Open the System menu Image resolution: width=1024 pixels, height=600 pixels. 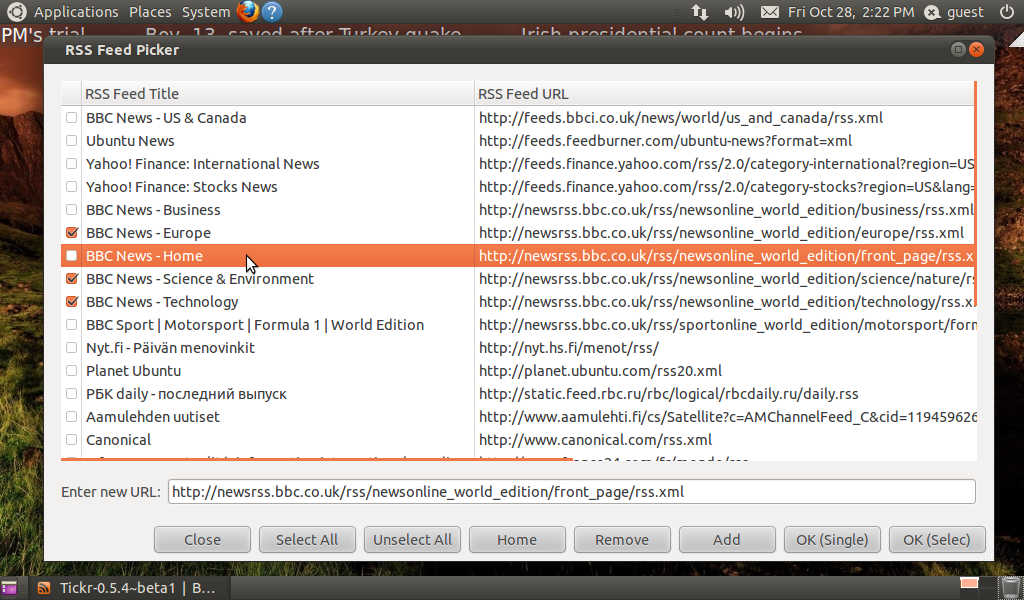click(206, 12)
